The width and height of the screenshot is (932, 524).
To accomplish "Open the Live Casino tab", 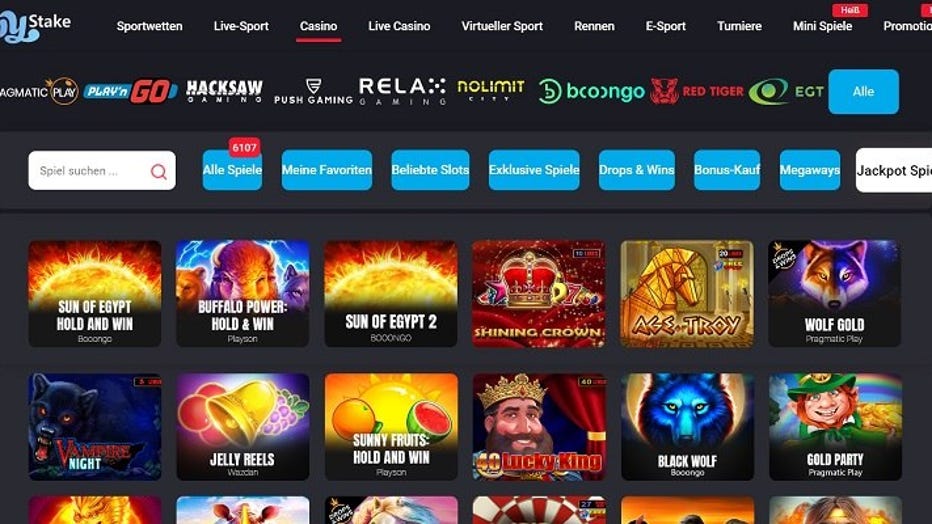I will coord(399,26).
